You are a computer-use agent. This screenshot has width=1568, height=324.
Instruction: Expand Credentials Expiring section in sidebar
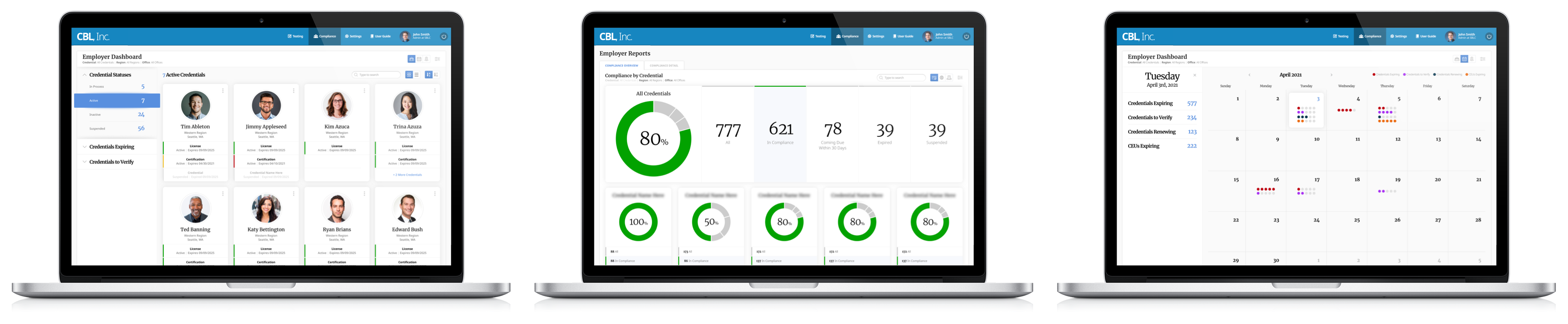[x=85, y=147]
